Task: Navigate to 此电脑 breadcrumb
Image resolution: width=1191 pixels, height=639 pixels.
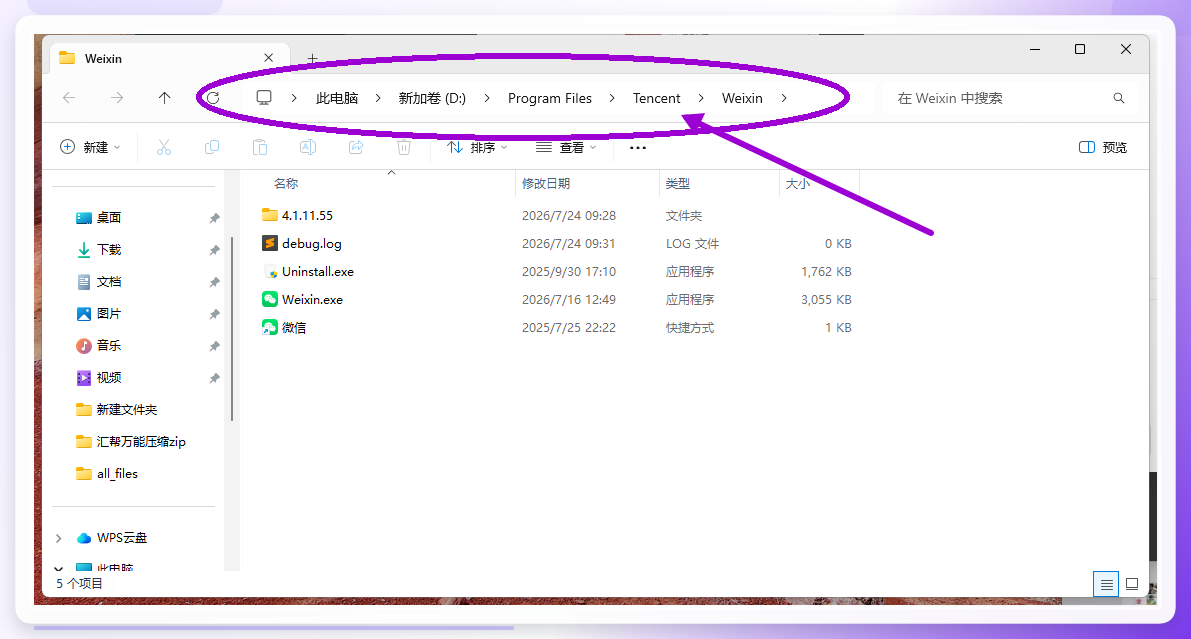Action: (337, 98)
